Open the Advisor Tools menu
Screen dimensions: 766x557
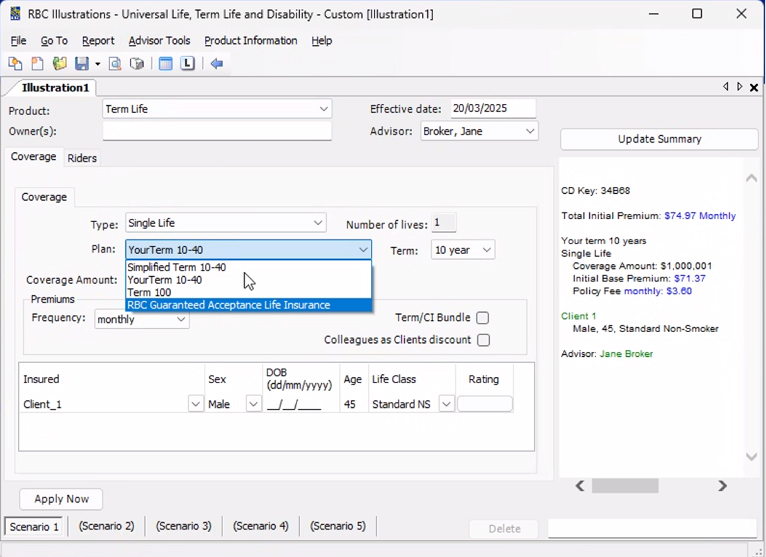159,41
